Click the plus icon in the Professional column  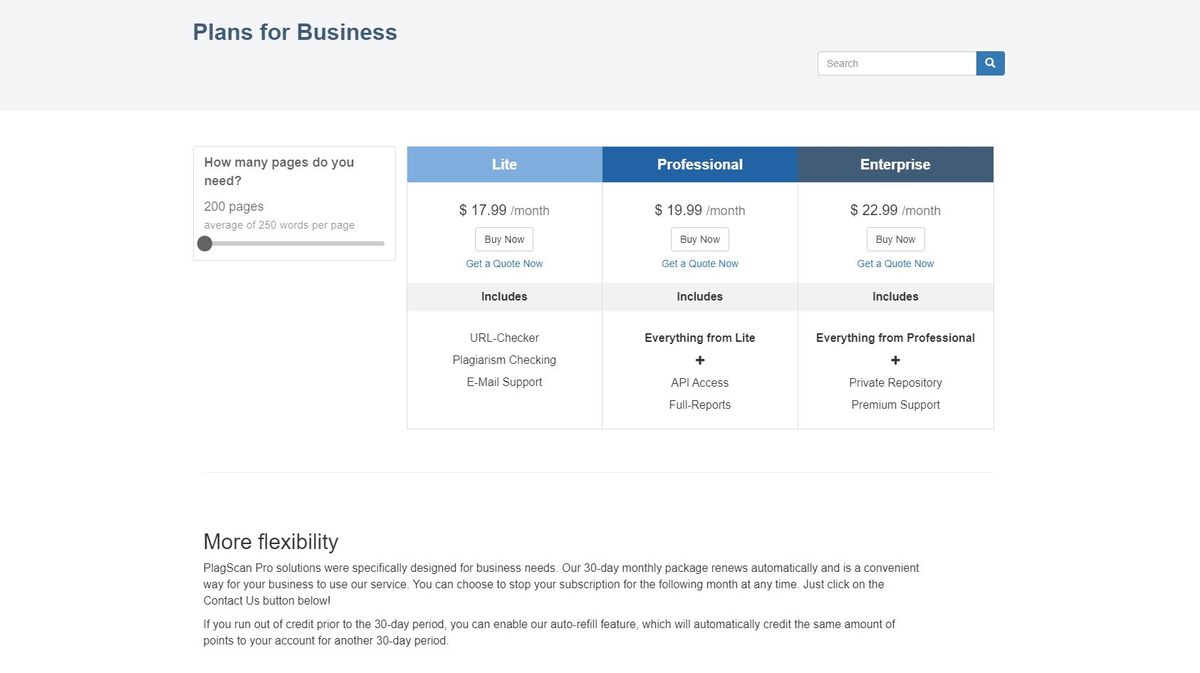point(700,360)
